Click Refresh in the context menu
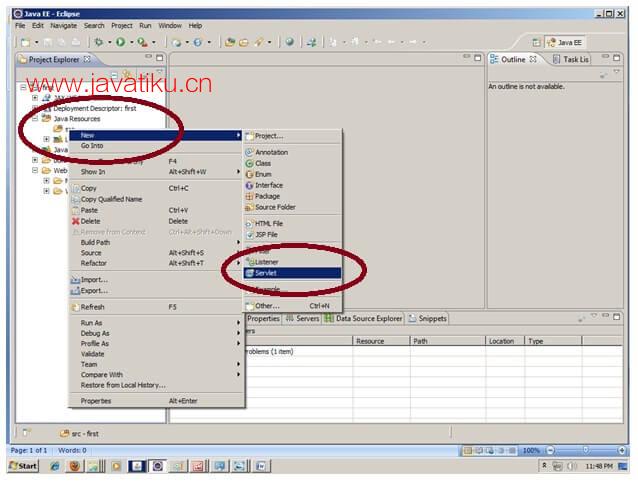638x482 pixels. pos(156,307)
